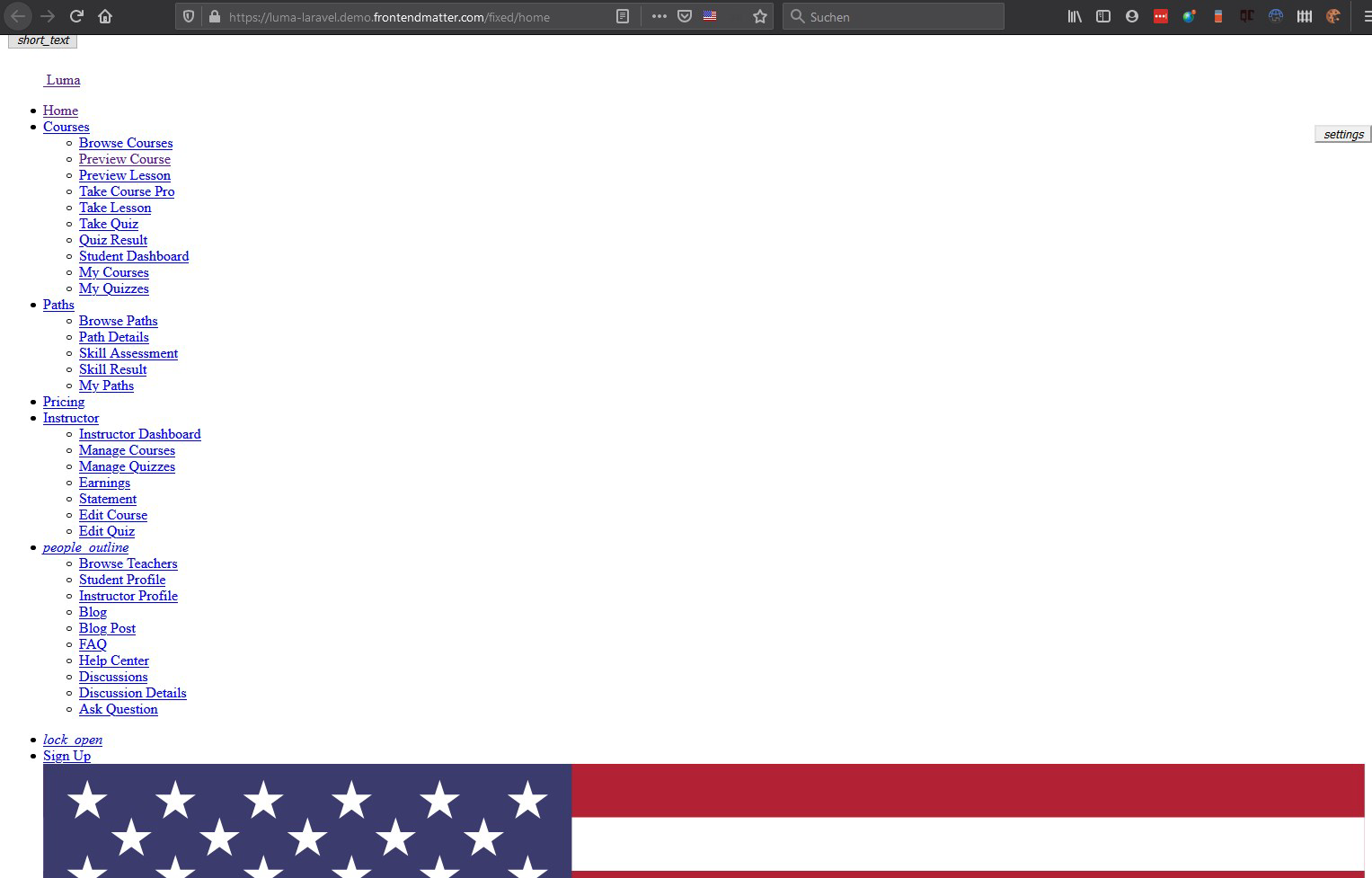
Task: Show site security padlock details
Action: (214, 16)
